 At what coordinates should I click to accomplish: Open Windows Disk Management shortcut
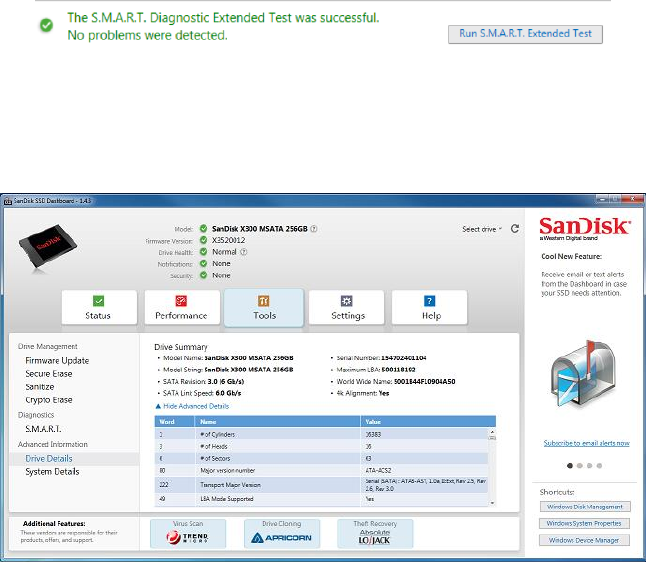pos(585,507)
